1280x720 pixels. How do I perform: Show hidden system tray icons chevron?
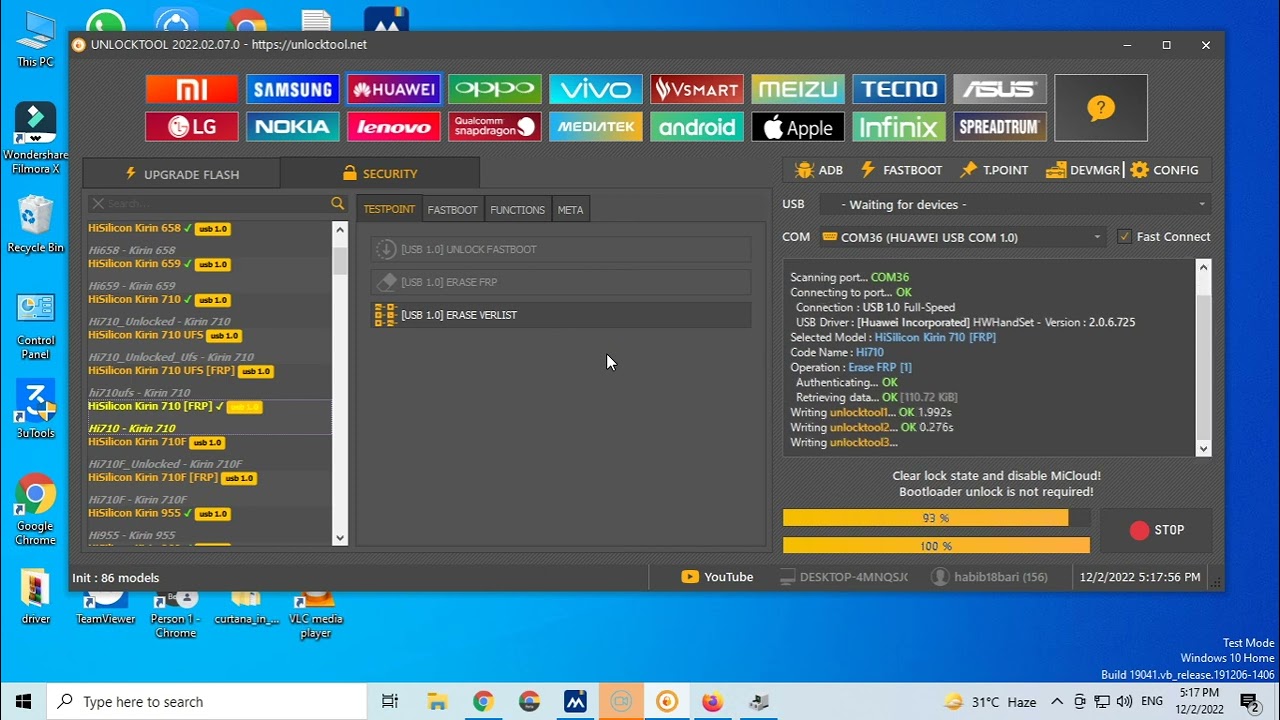1057,702
